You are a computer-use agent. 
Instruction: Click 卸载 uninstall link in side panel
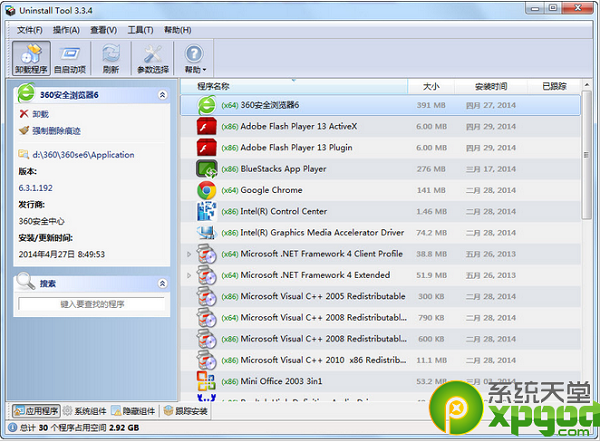point(40,114)
